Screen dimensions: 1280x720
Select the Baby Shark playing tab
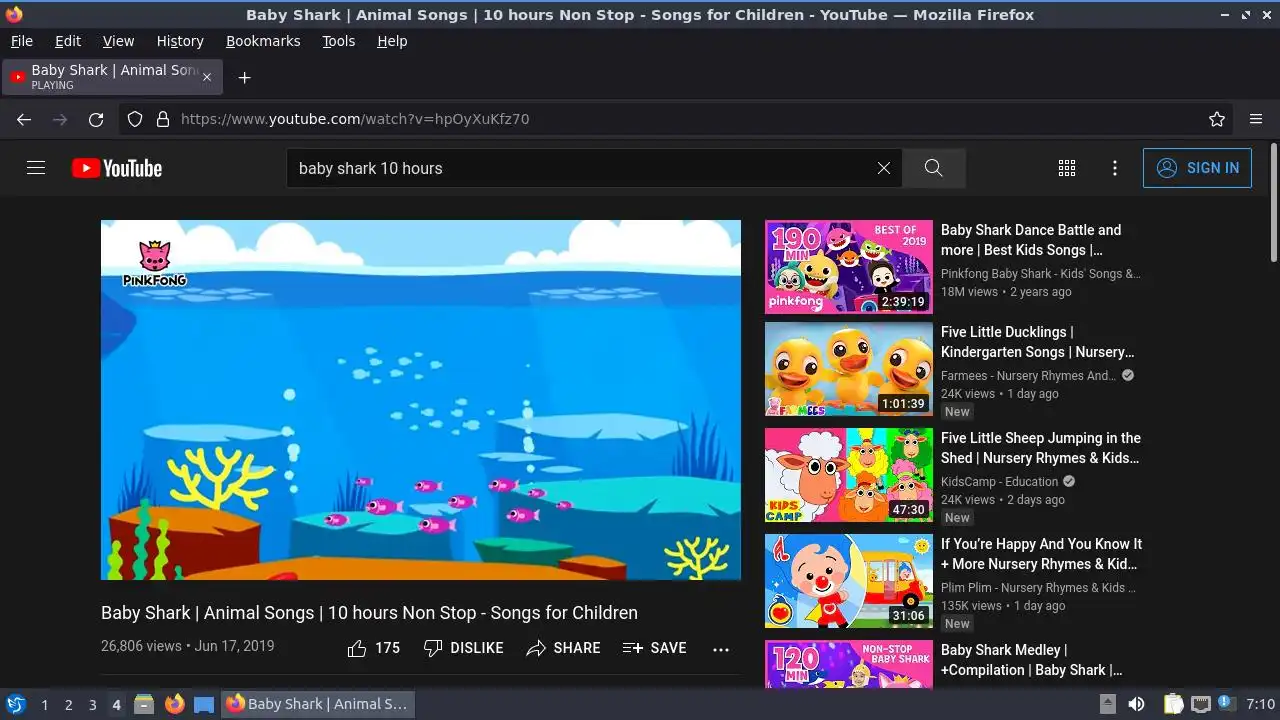pyautogui.click(x=113, y=77)
